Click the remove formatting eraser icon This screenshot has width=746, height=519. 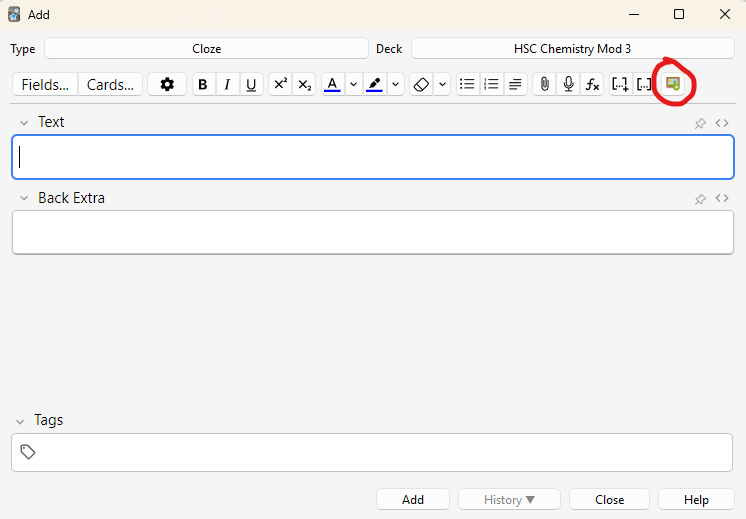pyautogui.click(x=421, y=85)
